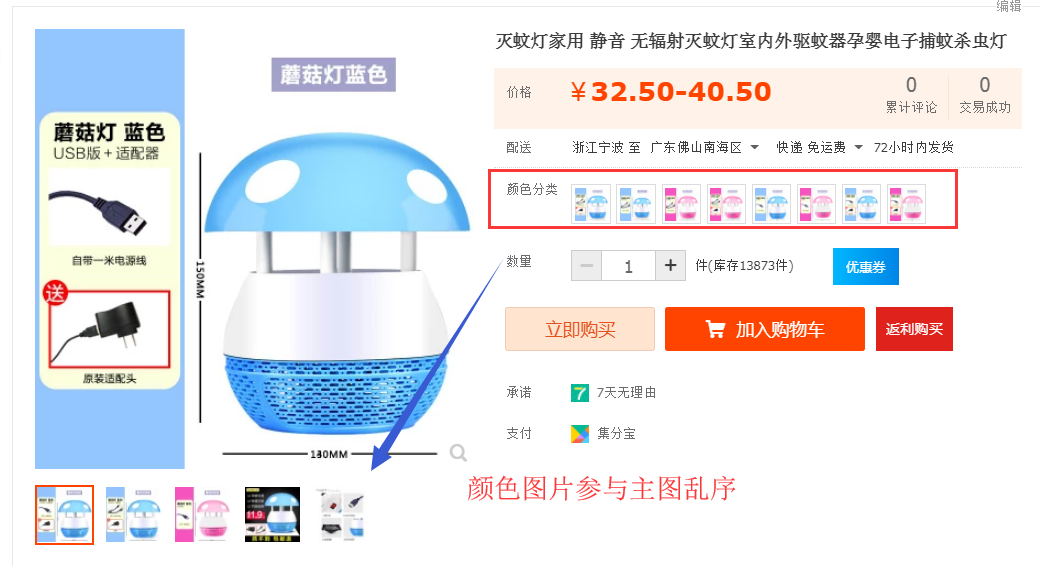The width and height of the screenshot is (1040, 566).
Task: Click the shopping cart icon in 加入购物车
Action: pos(715,329)
